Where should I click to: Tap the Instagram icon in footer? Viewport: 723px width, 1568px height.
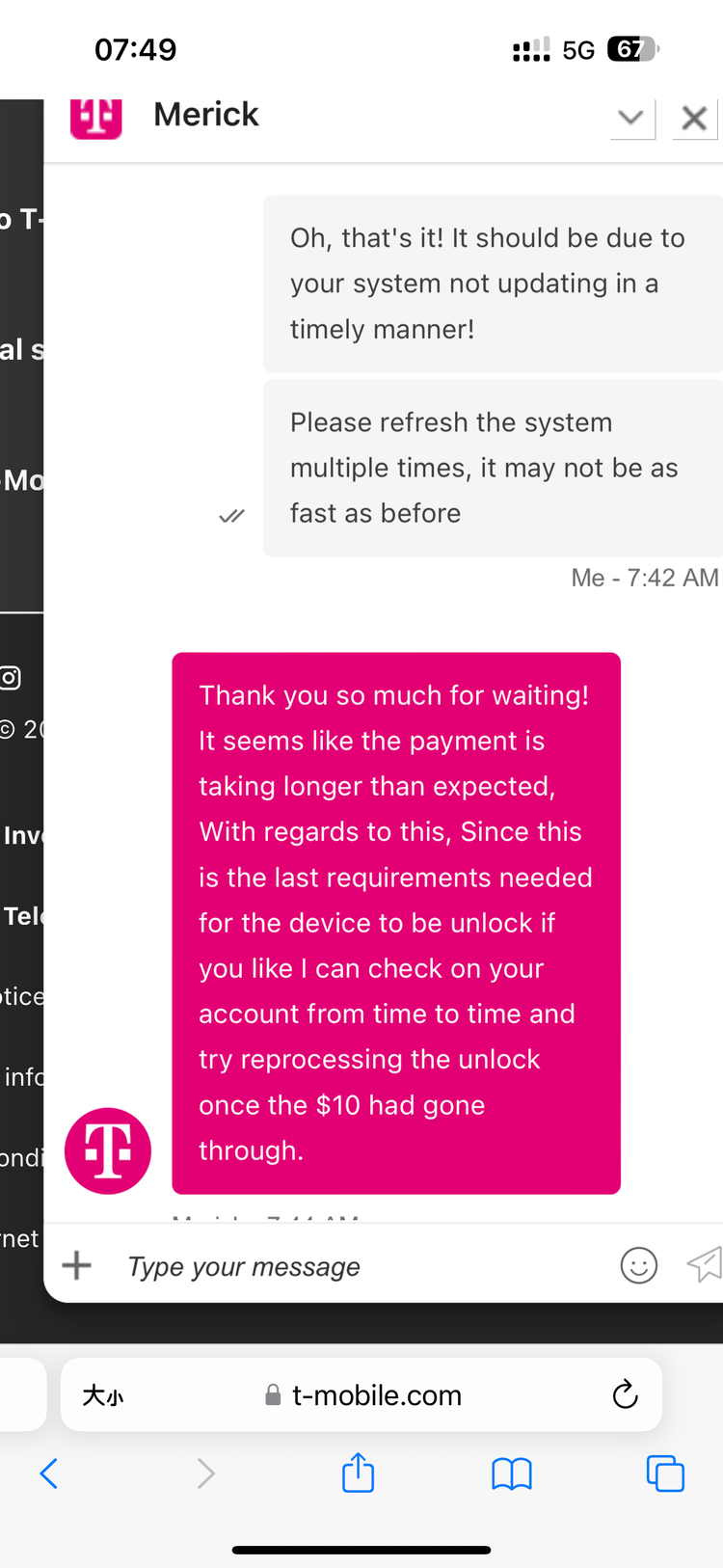(11, 678)
